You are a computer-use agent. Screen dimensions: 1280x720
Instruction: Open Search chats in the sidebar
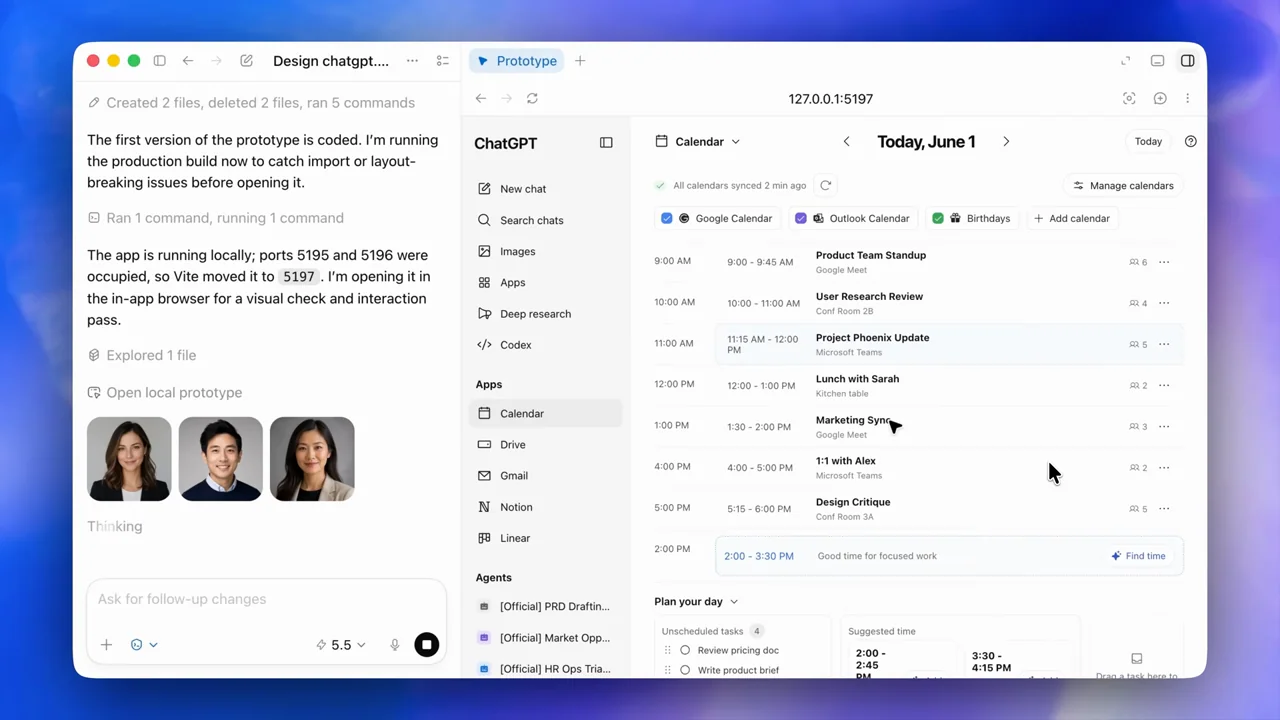[545, 220]
